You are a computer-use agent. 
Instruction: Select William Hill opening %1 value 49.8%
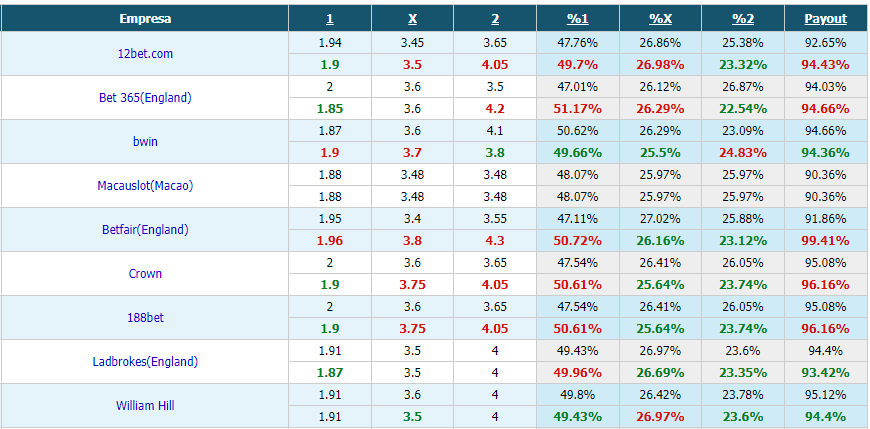coord(577,395)
